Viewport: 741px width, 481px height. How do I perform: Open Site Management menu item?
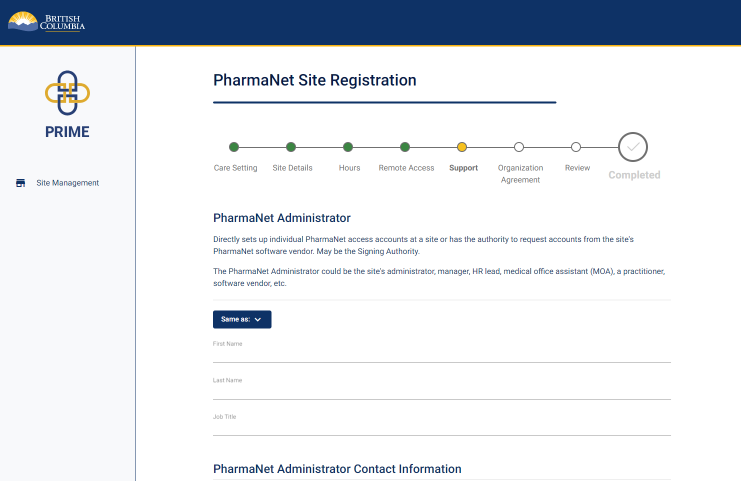point(67,183)
